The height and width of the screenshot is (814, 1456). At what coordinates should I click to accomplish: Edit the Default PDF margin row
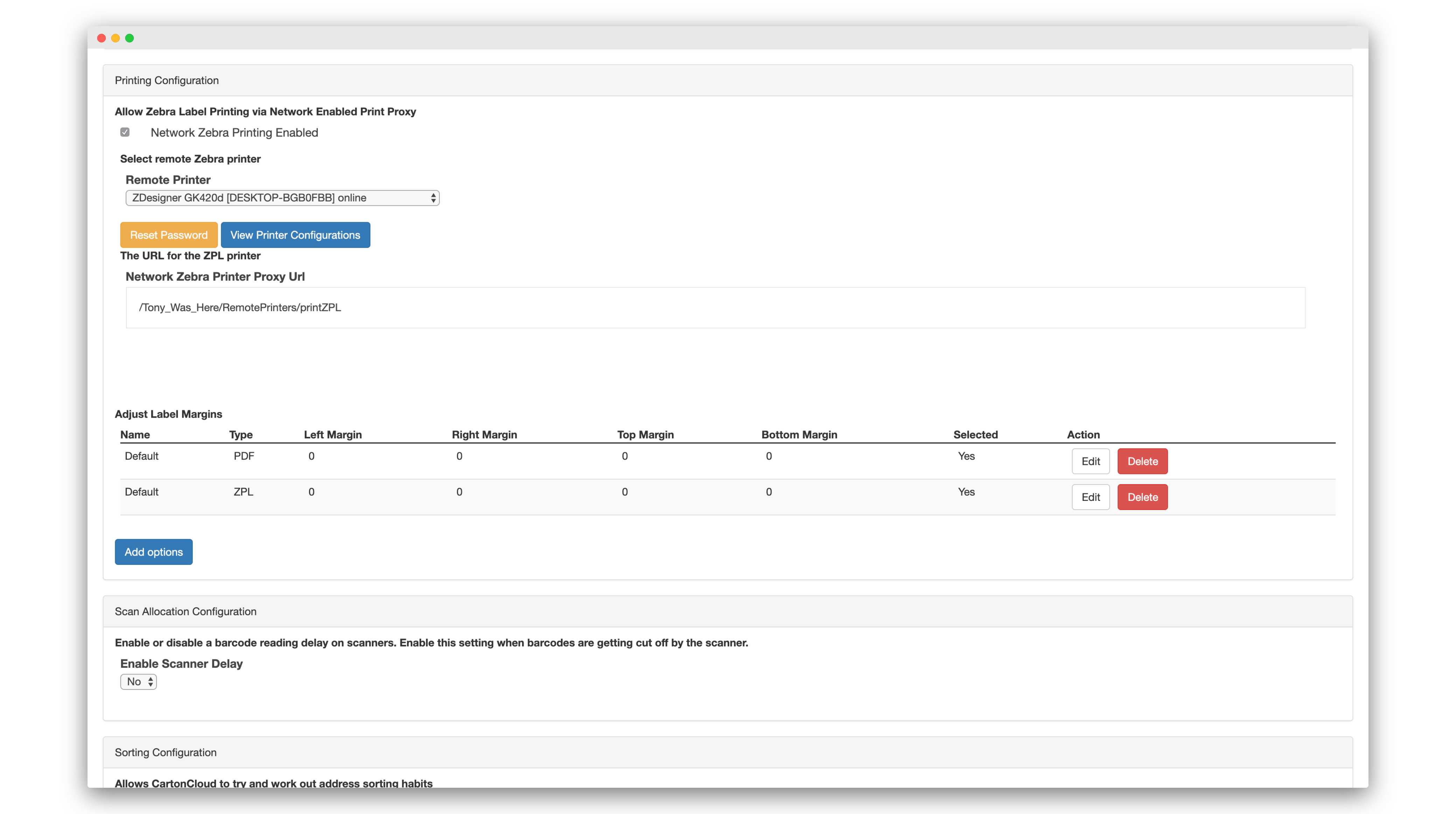click(1090, 461)
